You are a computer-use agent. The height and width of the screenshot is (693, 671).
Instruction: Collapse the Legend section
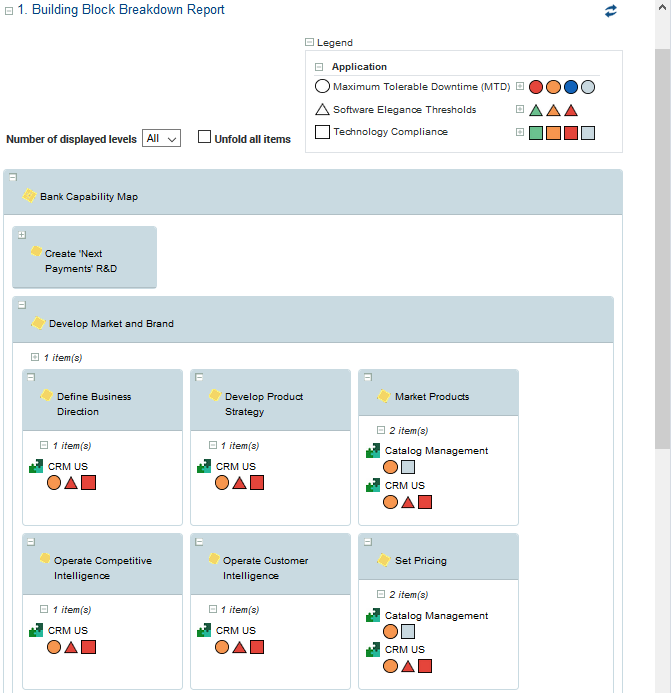[x=309, y=42]
